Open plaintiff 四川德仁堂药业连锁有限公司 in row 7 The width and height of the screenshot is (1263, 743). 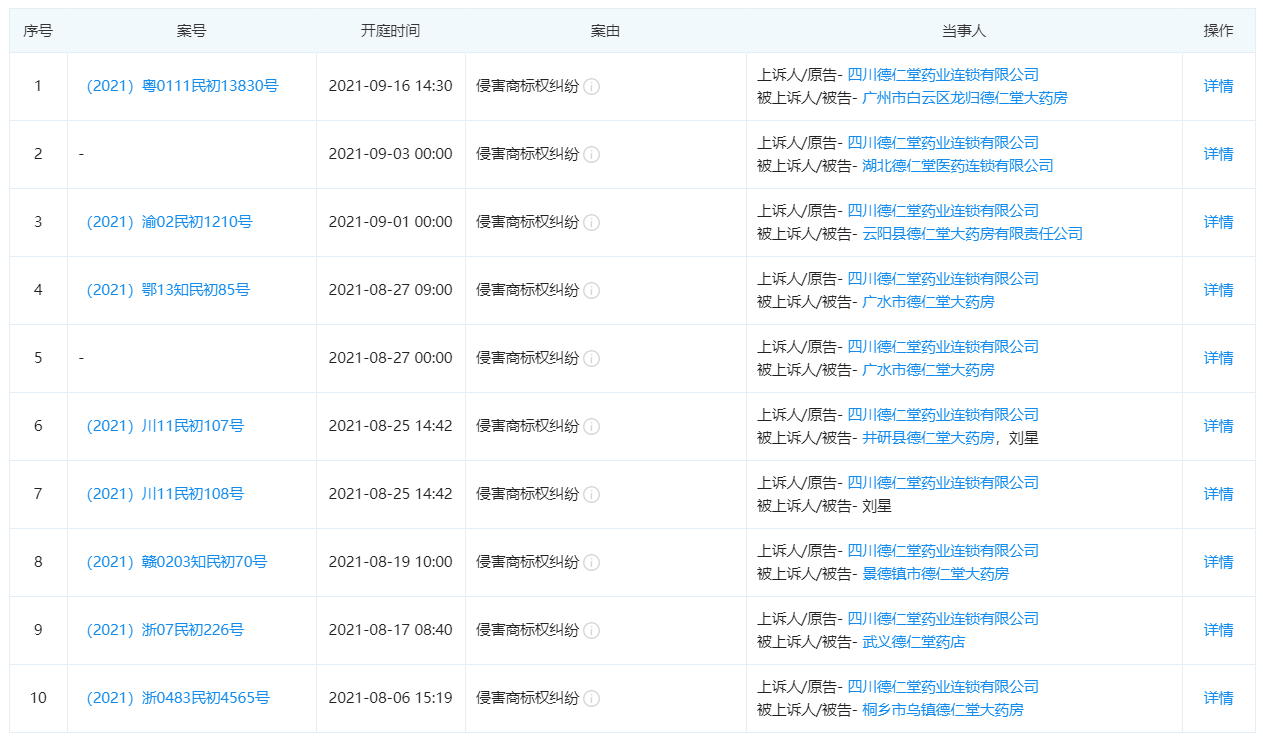coord(943,482)
